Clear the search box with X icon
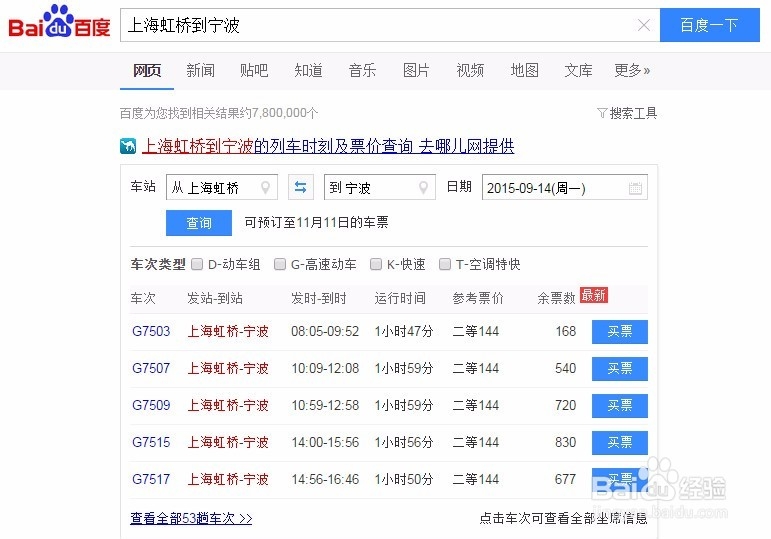The height and width of the screenshot is (539, 771). (x=644, y=25)
